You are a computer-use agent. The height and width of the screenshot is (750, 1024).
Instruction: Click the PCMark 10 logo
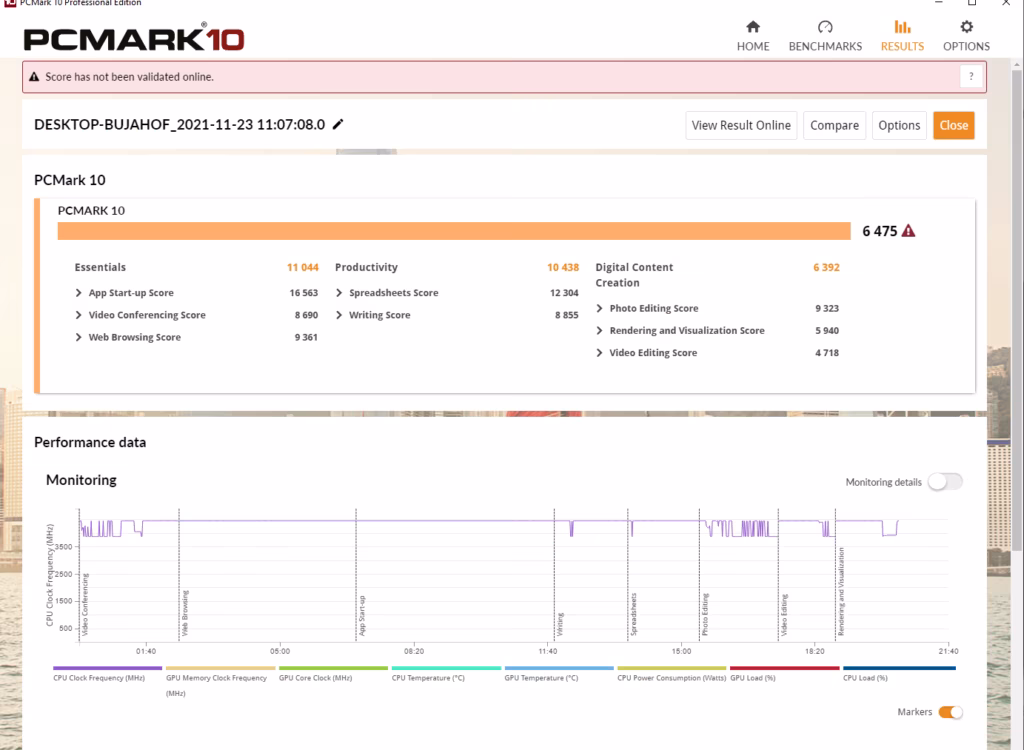(134, 38)
